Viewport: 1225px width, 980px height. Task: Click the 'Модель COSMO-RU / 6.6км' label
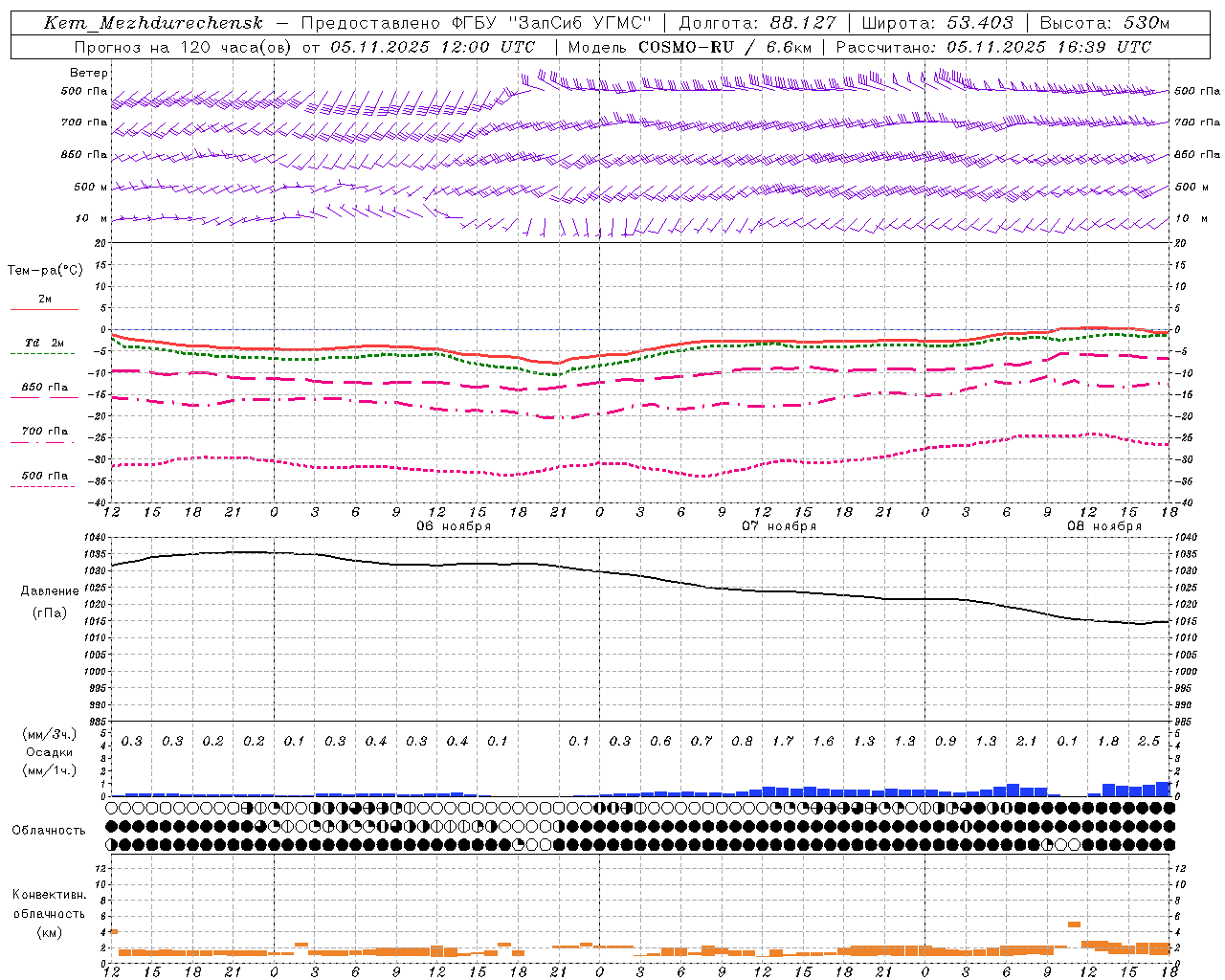pos(689,46)
